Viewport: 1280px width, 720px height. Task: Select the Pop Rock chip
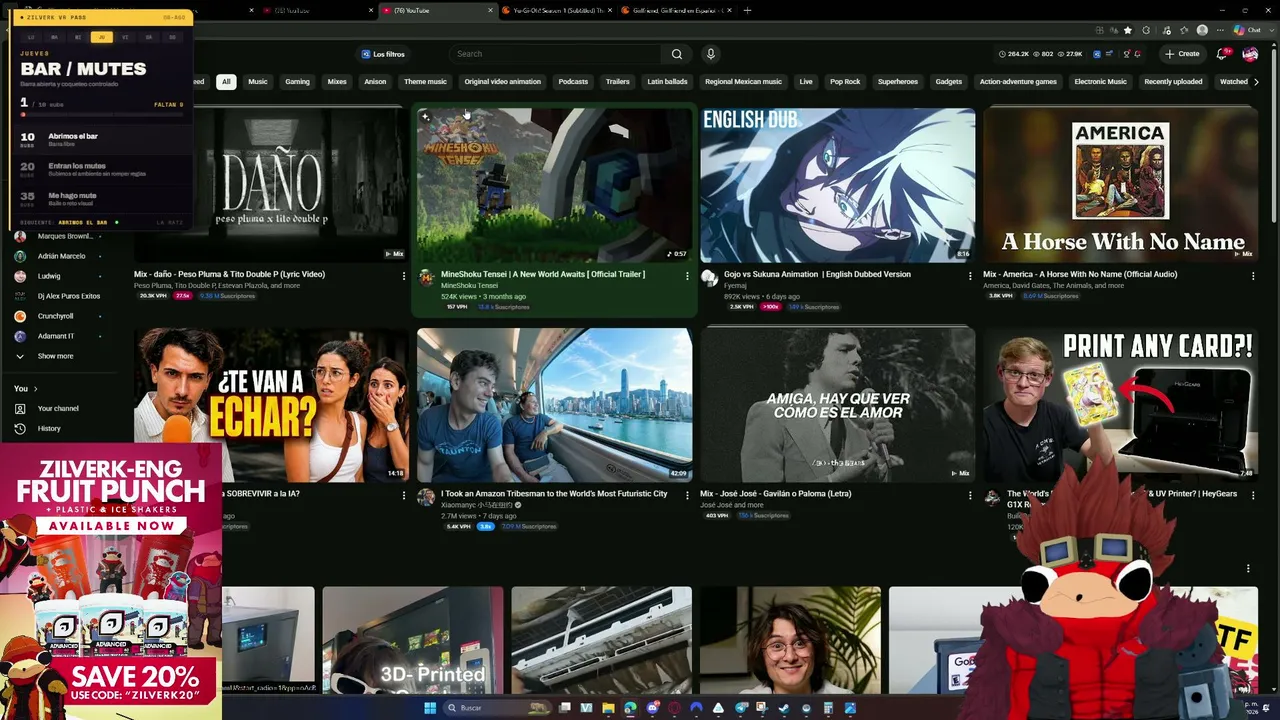[x=845, y=82]
